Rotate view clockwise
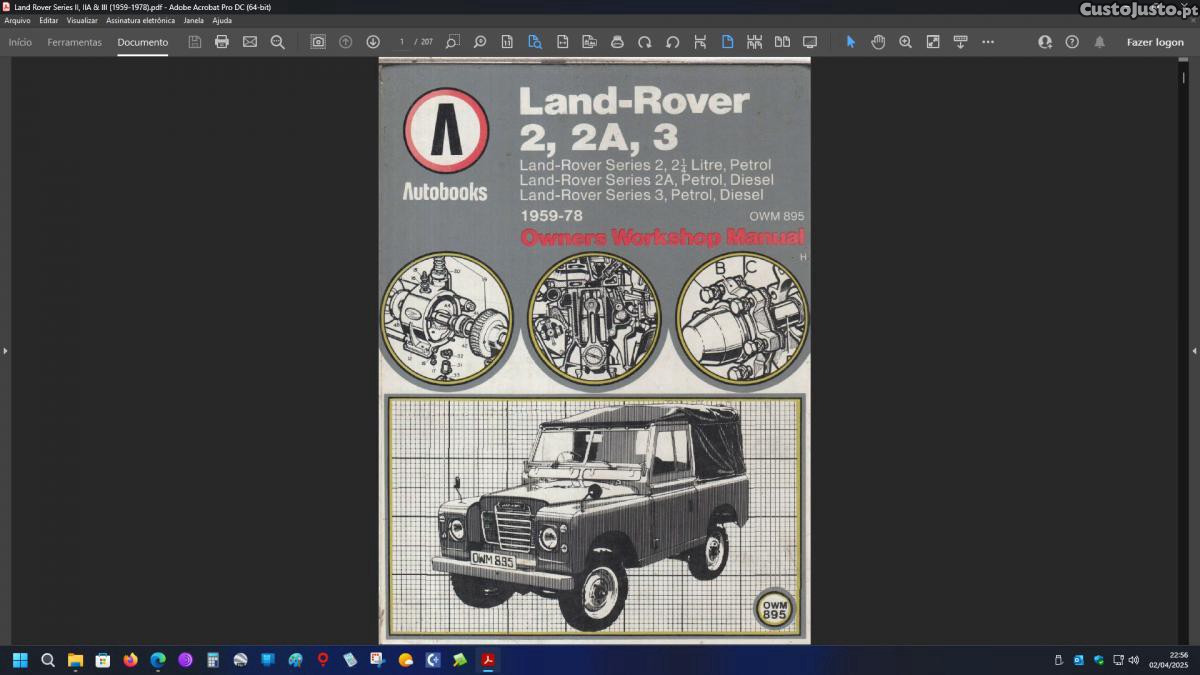Viewport: 1200px width, 675px height. [645, 42]
